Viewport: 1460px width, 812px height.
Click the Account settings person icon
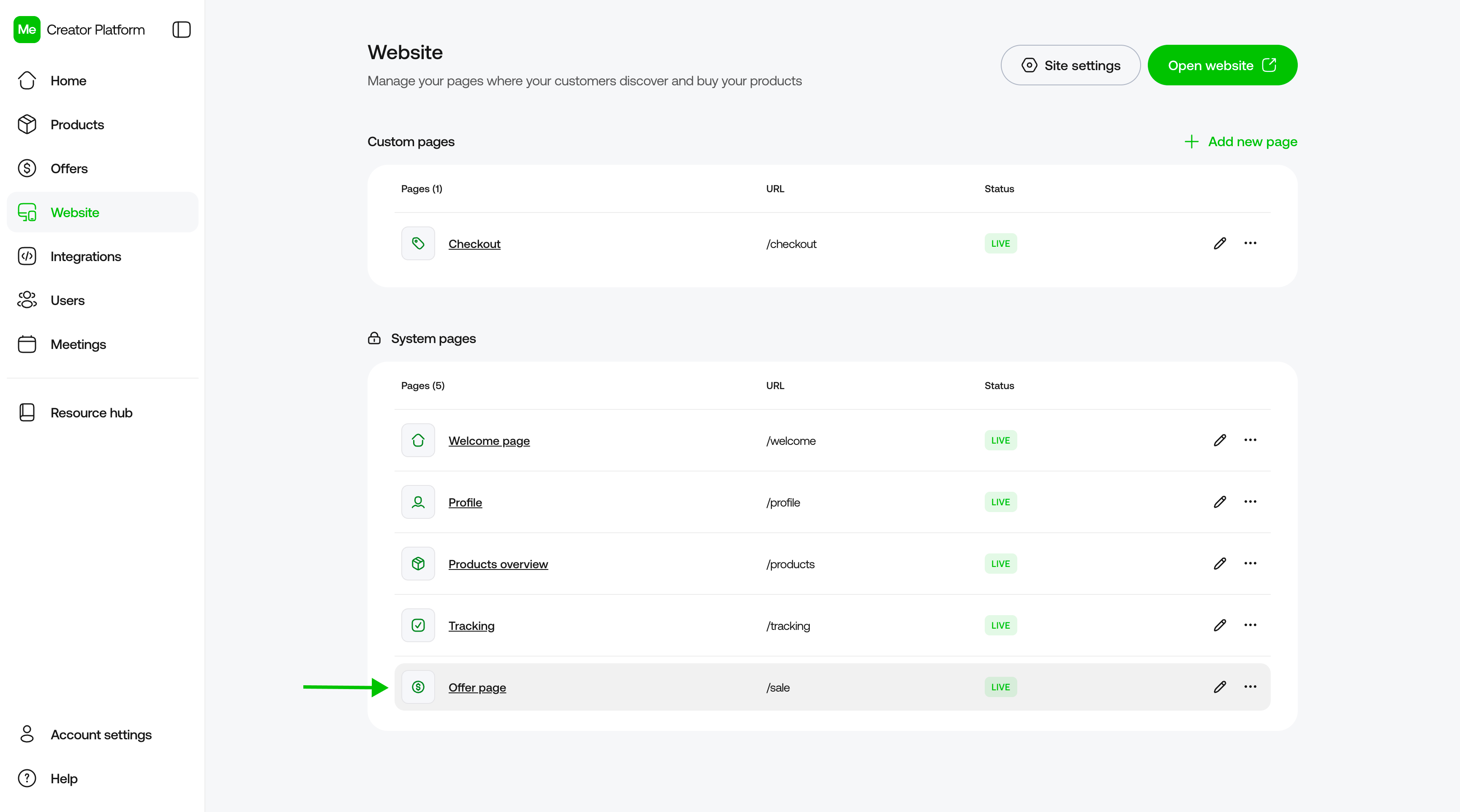click(27, 734)
